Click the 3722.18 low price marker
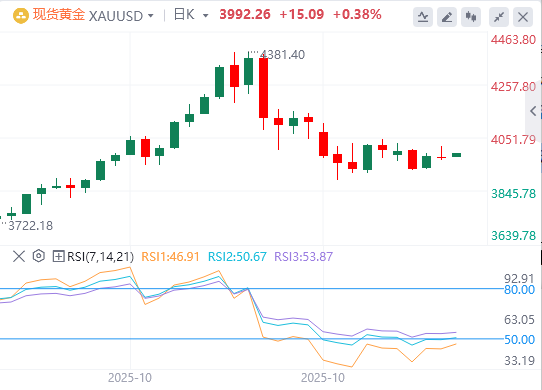This screenshot has height=390, width=542. [x=30, y=226]
